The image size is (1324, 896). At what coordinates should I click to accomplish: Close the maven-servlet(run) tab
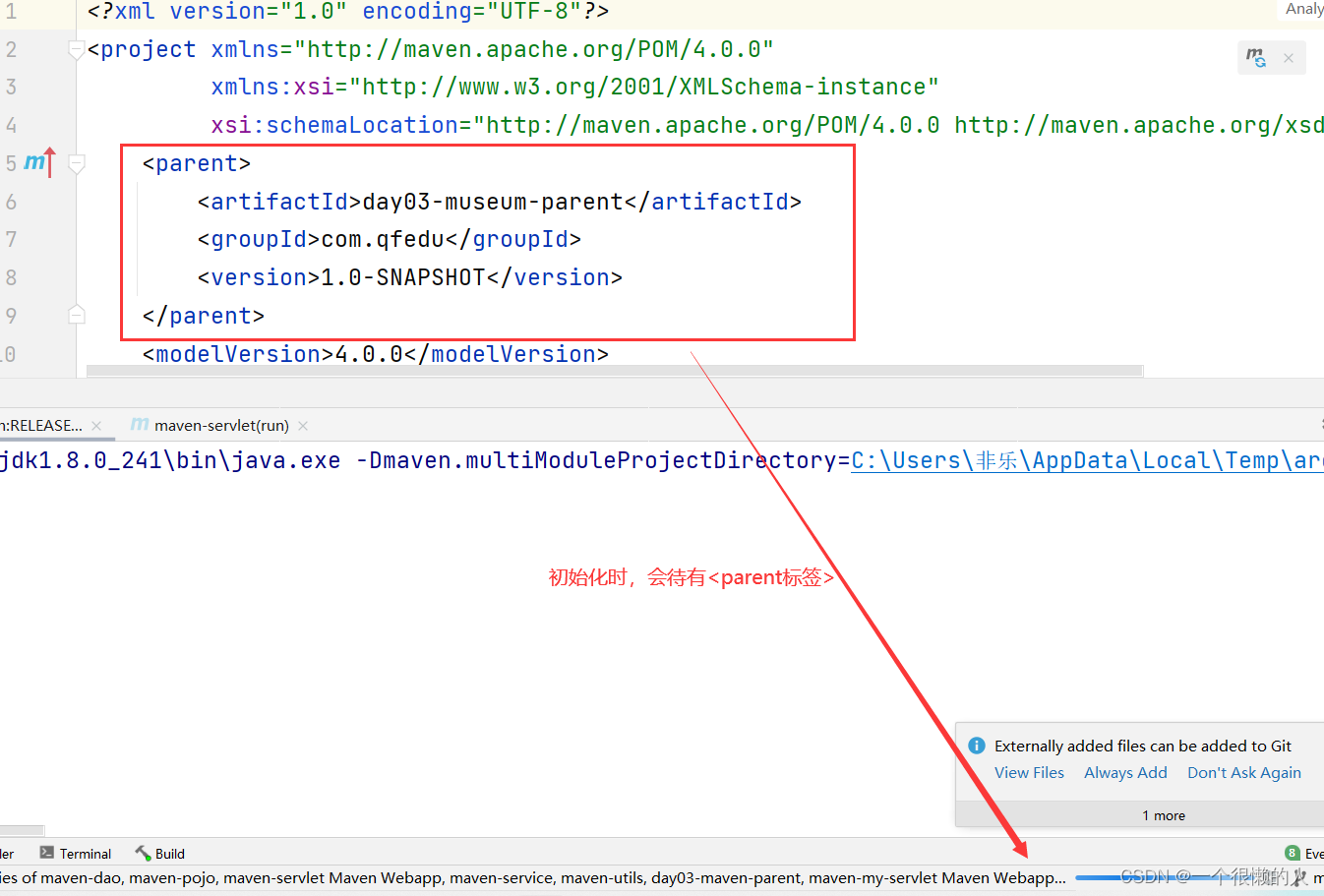[x=303, y=426]
